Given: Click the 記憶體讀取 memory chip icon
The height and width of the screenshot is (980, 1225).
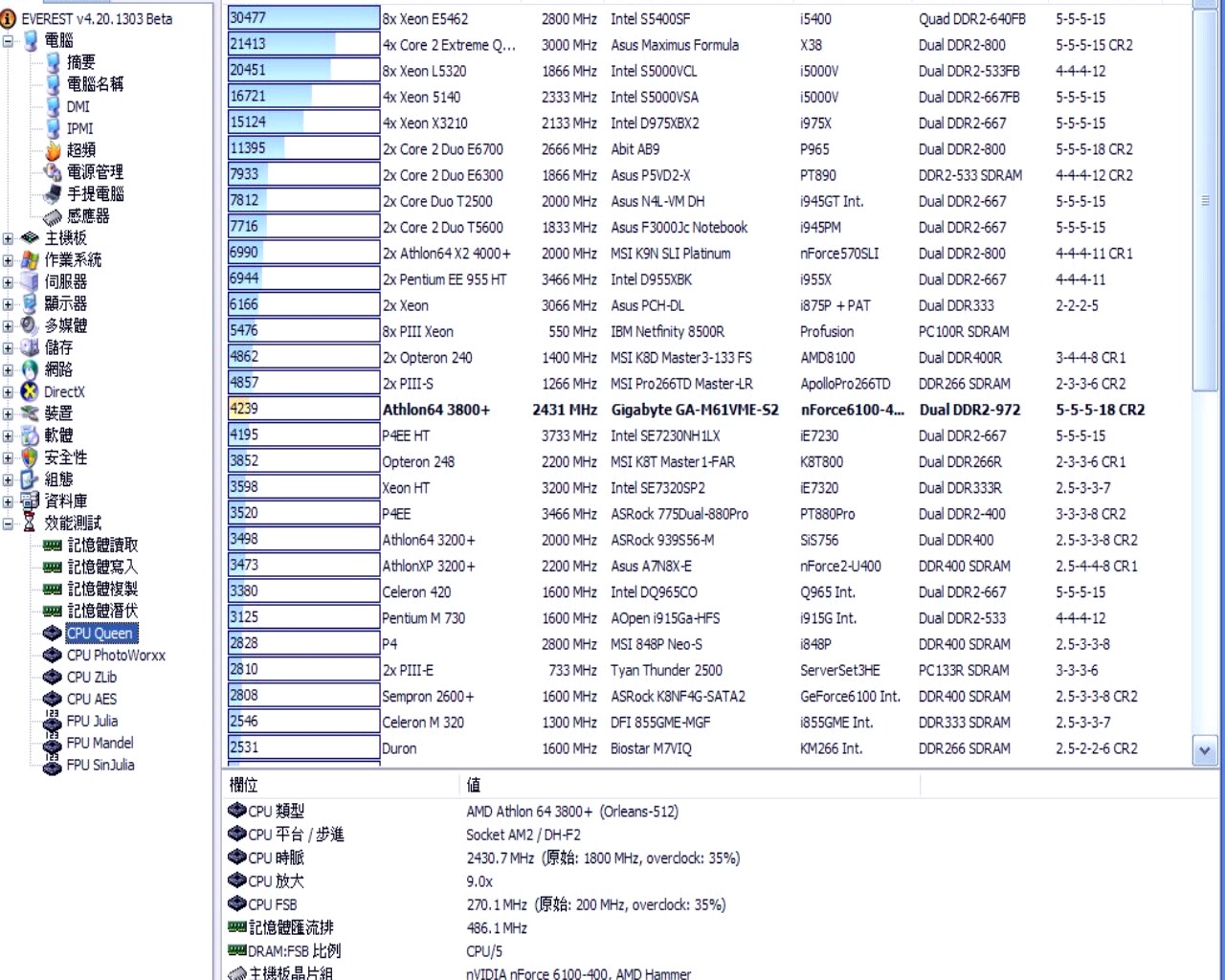Looking at the screenshot, I should pyautogui.click(x=53, y=546).
